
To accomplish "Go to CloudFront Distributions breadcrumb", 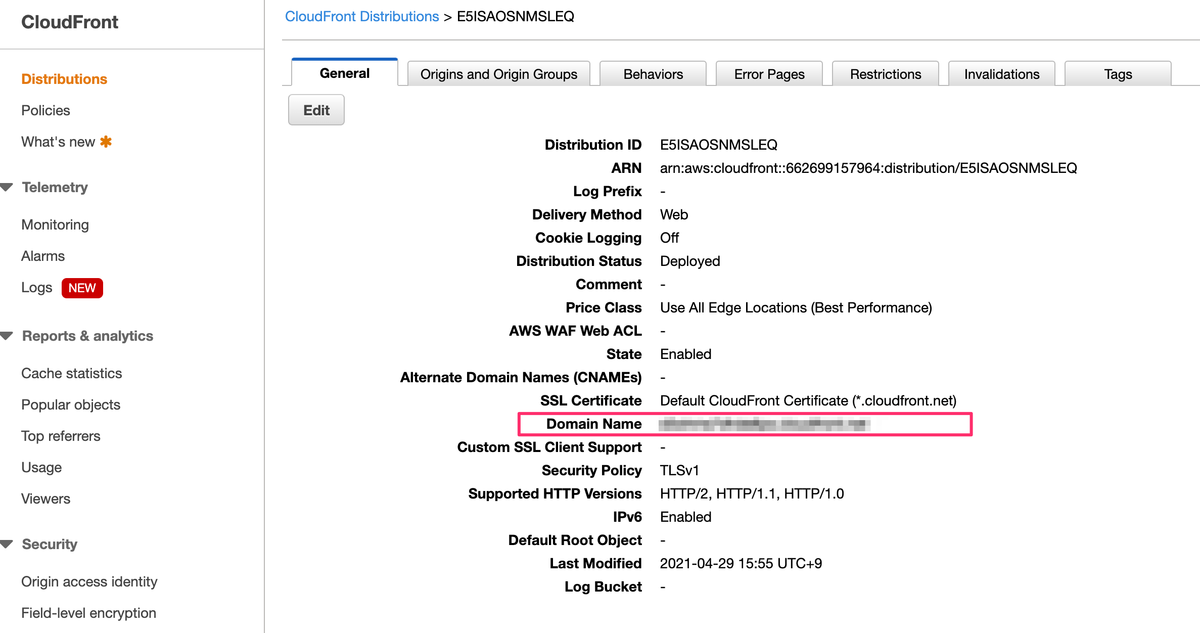I will (x=362, y=16).
